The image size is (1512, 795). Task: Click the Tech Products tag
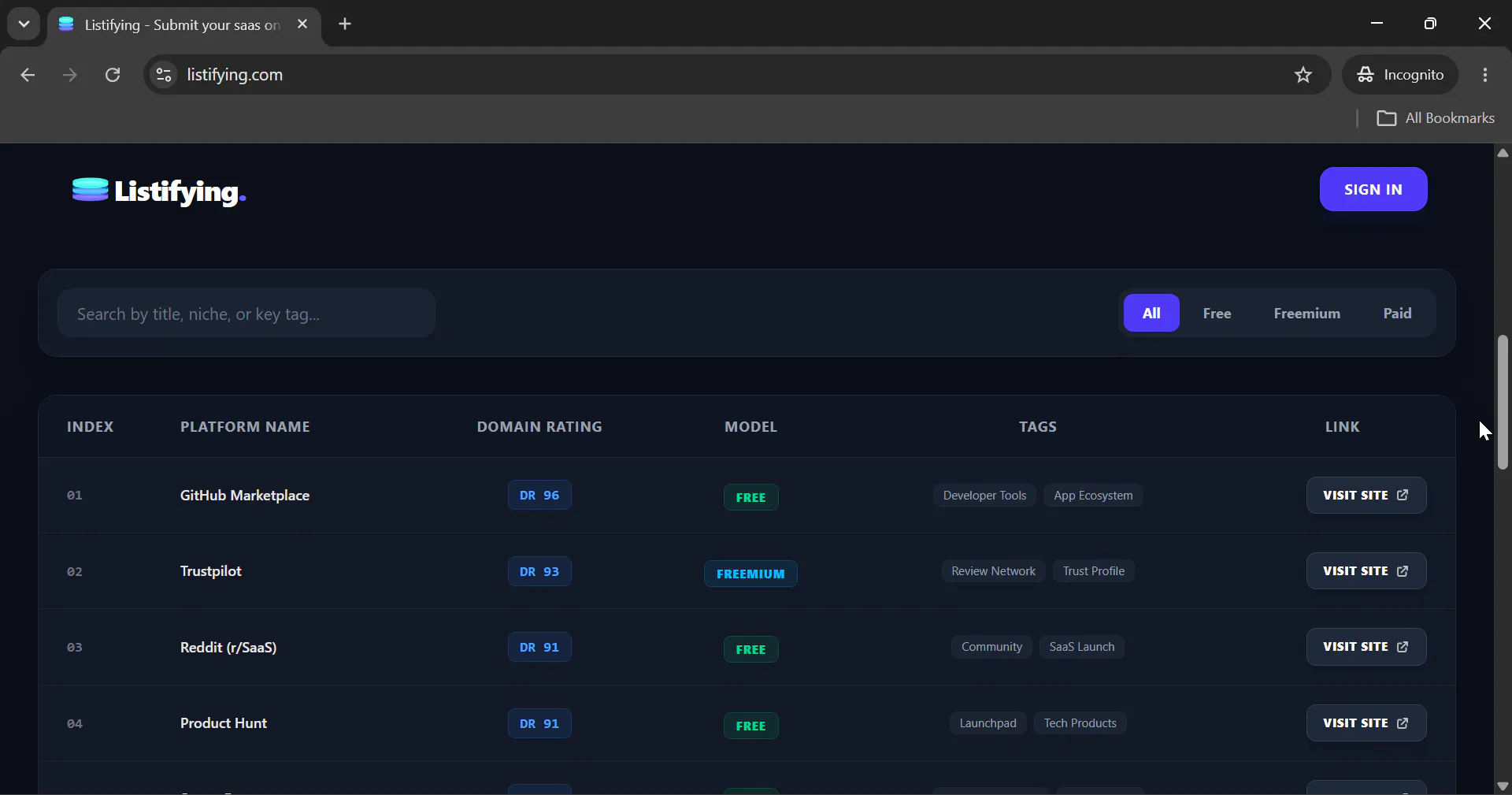pyautogui.click(x=1080, y=723)
